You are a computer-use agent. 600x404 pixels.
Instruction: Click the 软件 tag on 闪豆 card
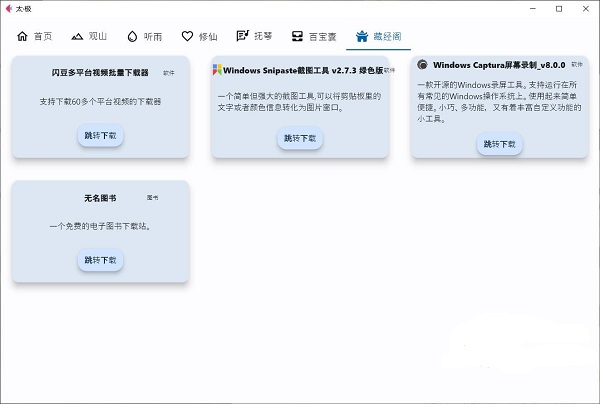click(169, 73)
